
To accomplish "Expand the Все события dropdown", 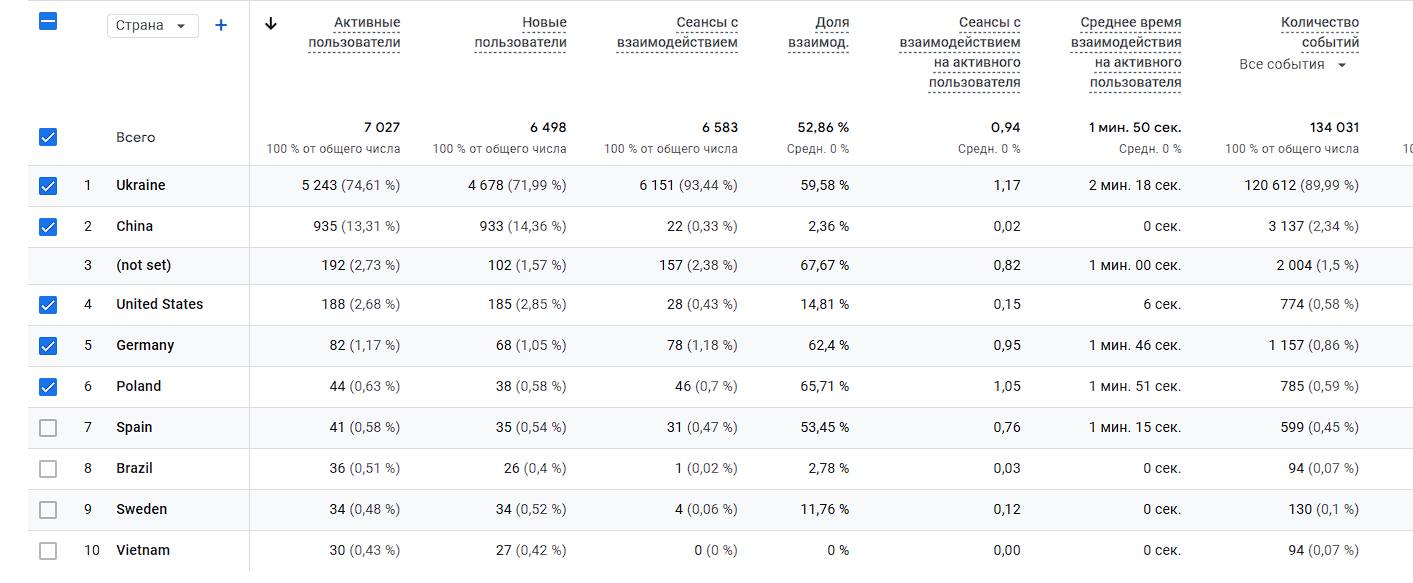I will 1293,65.
